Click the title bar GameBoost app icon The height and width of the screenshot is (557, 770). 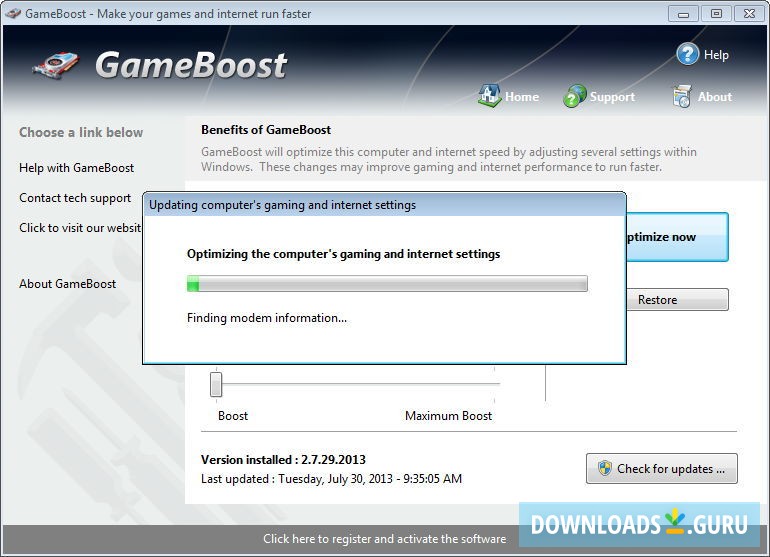click(x=12, y=13)
